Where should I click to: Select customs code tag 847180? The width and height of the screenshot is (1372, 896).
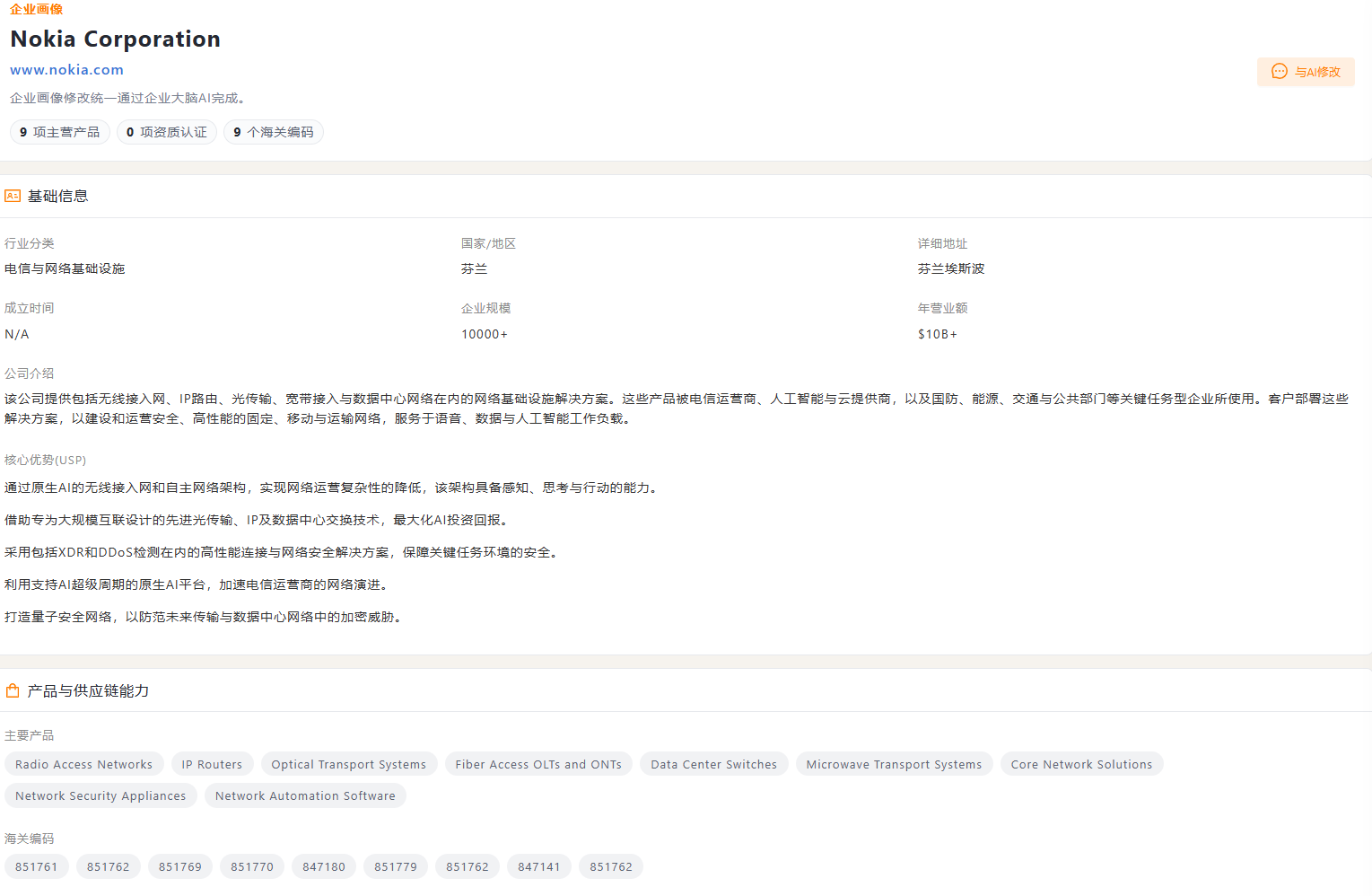pyautogui.click(x=324, y=866)
